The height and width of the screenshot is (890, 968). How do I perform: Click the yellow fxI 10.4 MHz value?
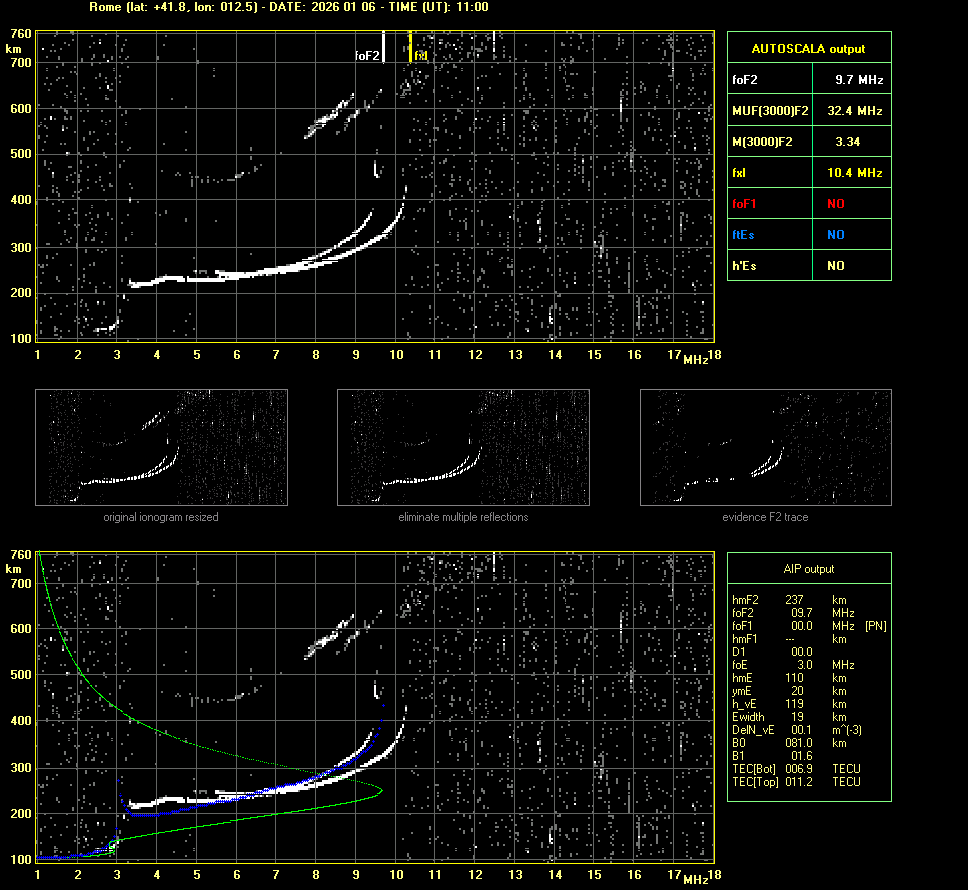click(854, 173)
